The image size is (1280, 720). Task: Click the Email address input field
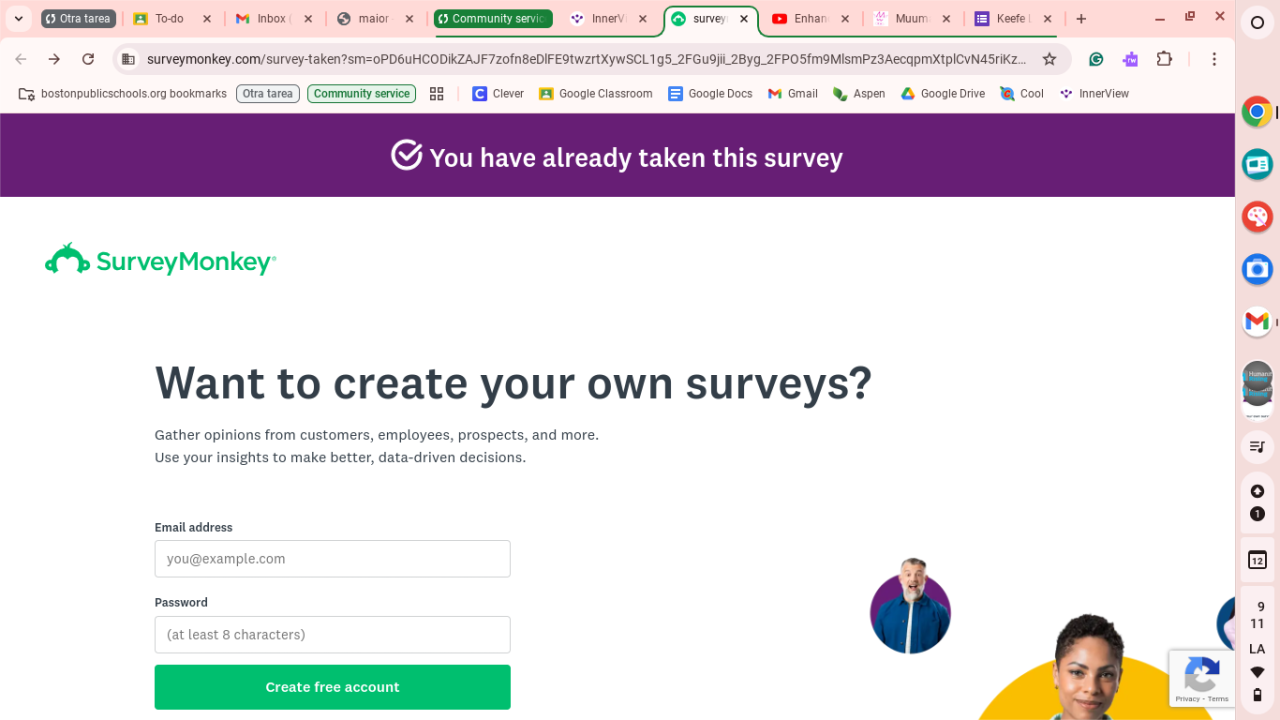point(332,559)
